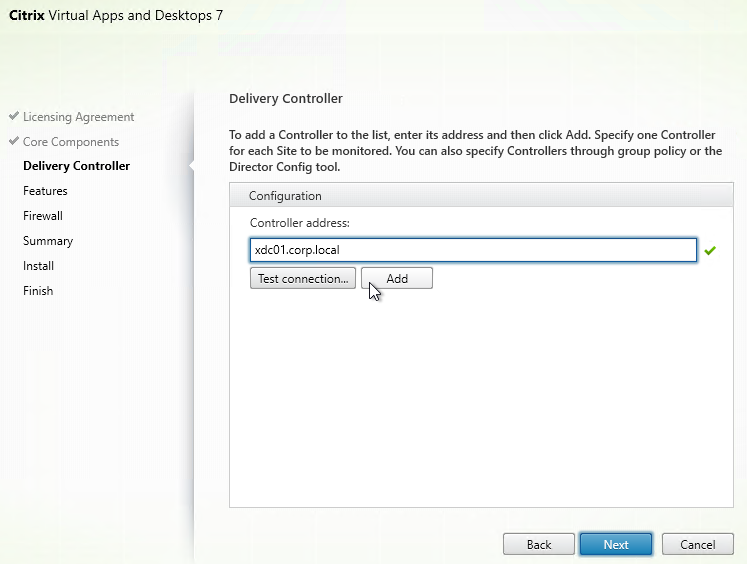Select Core Components step
This screenshot has width=747, height=564.
point(71,142)
